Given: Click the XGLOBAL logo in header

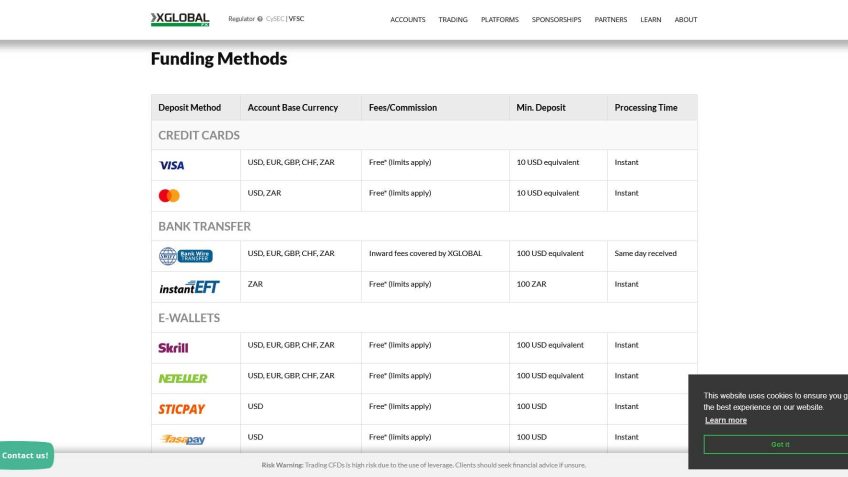Looking at the screenshot, I should coord(180,19).
